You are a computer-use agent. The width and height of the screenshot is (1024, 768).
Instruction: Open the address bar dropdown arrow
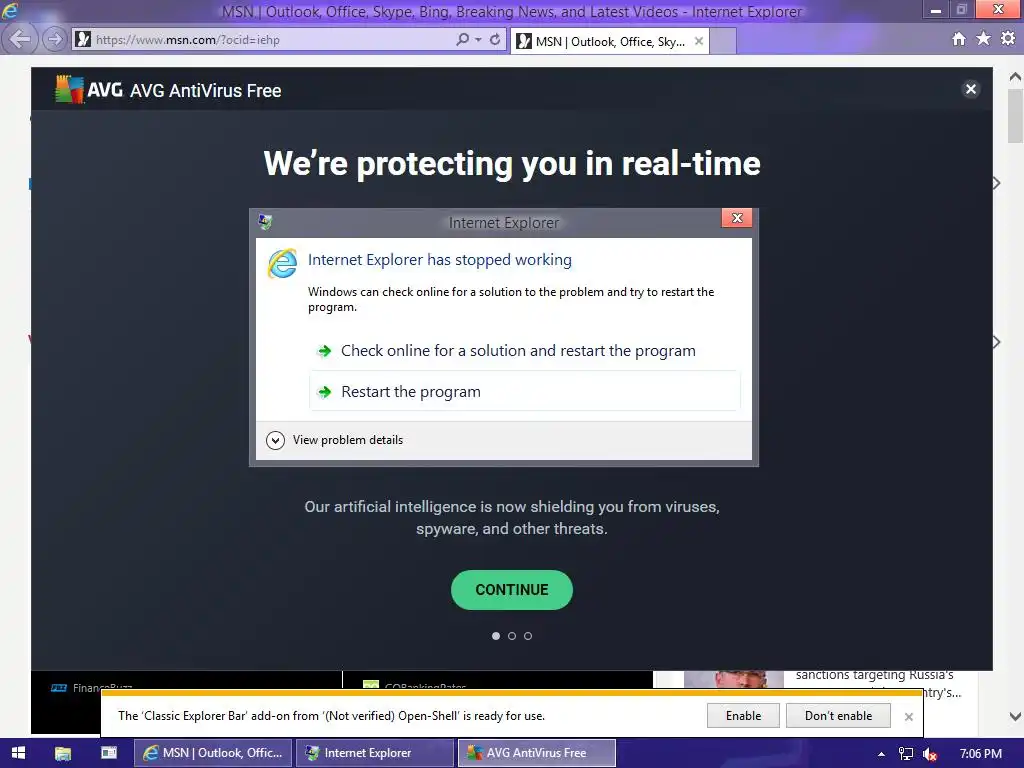[478, 40]
